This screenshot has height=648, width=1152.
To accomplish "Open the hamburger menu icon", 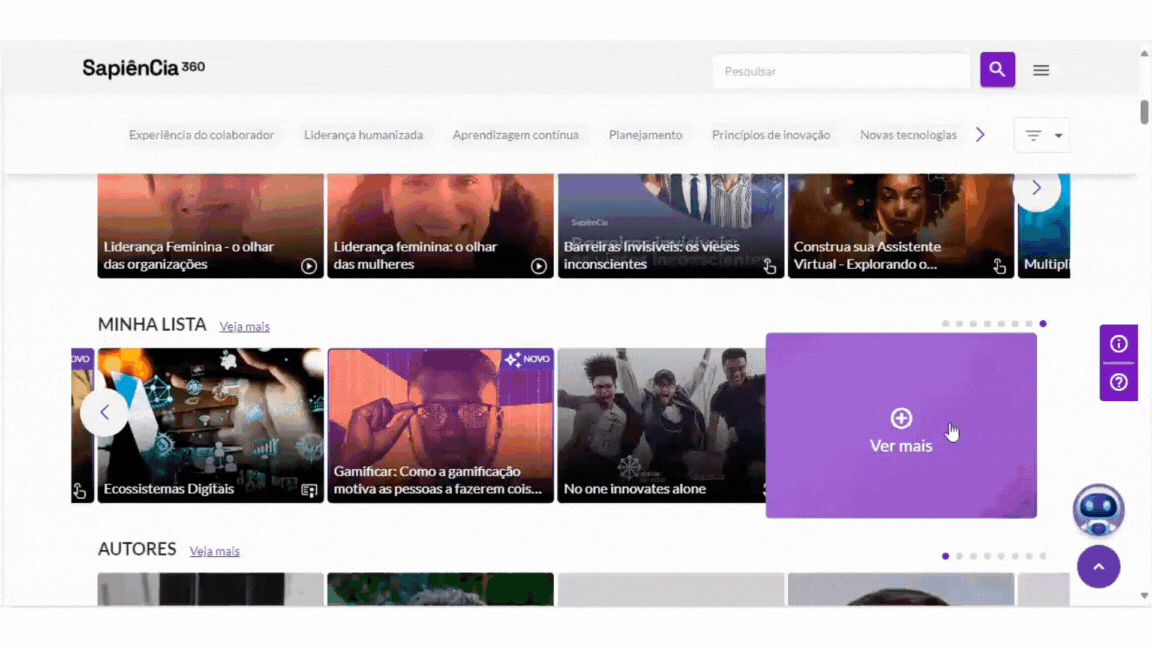I will pyautogui.click(x=1041, y=71).
